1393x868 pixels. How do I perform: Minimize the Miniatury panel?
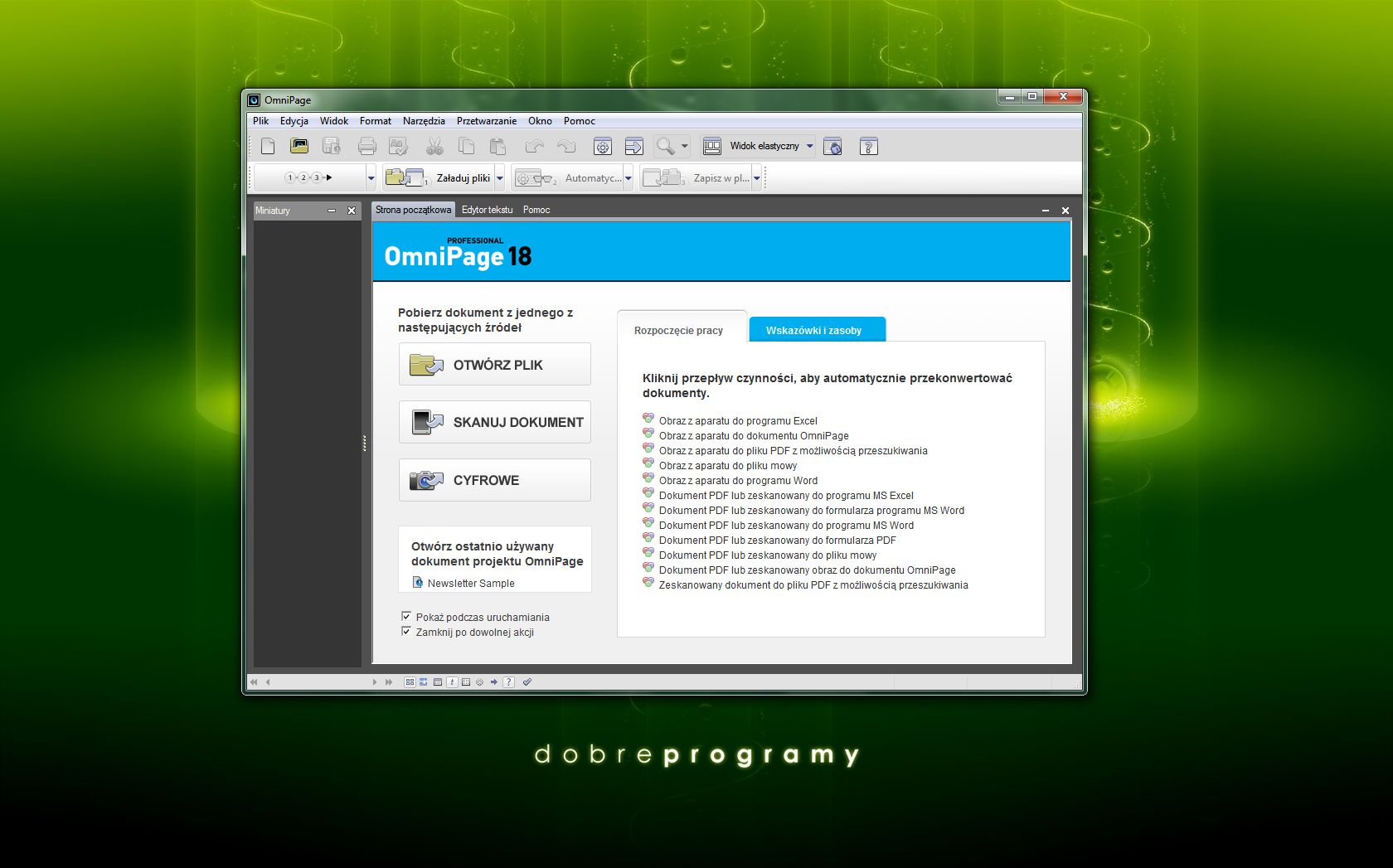pos(332,211)
